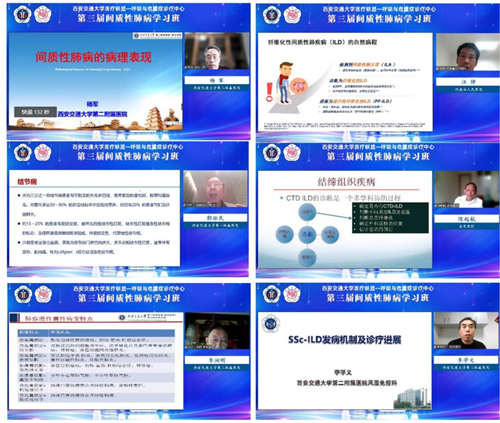
Task: Click the 杨军 name label
Action: click(217, 80)
